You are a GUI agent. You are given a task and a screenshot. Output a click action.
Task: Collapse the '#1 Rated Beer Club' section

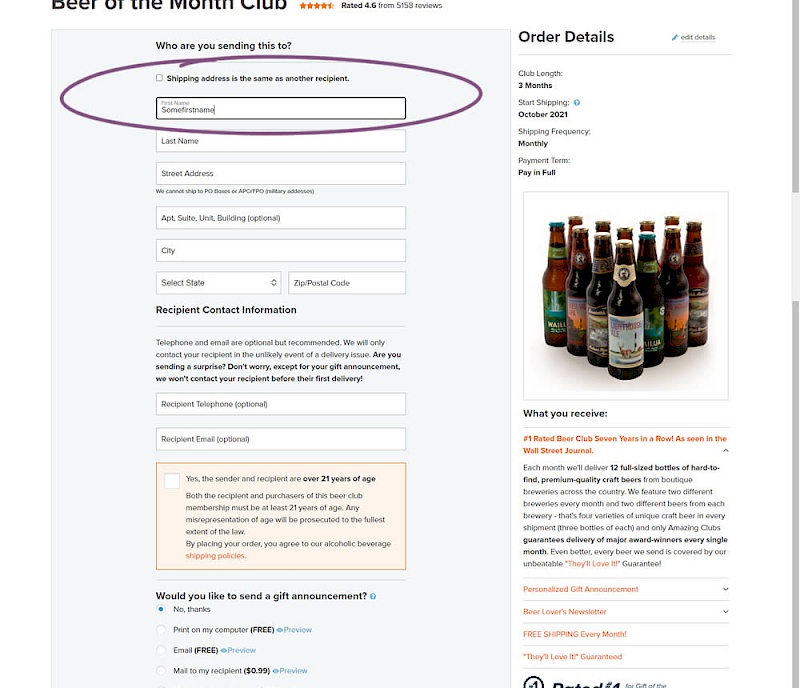(x=726, y=451)
